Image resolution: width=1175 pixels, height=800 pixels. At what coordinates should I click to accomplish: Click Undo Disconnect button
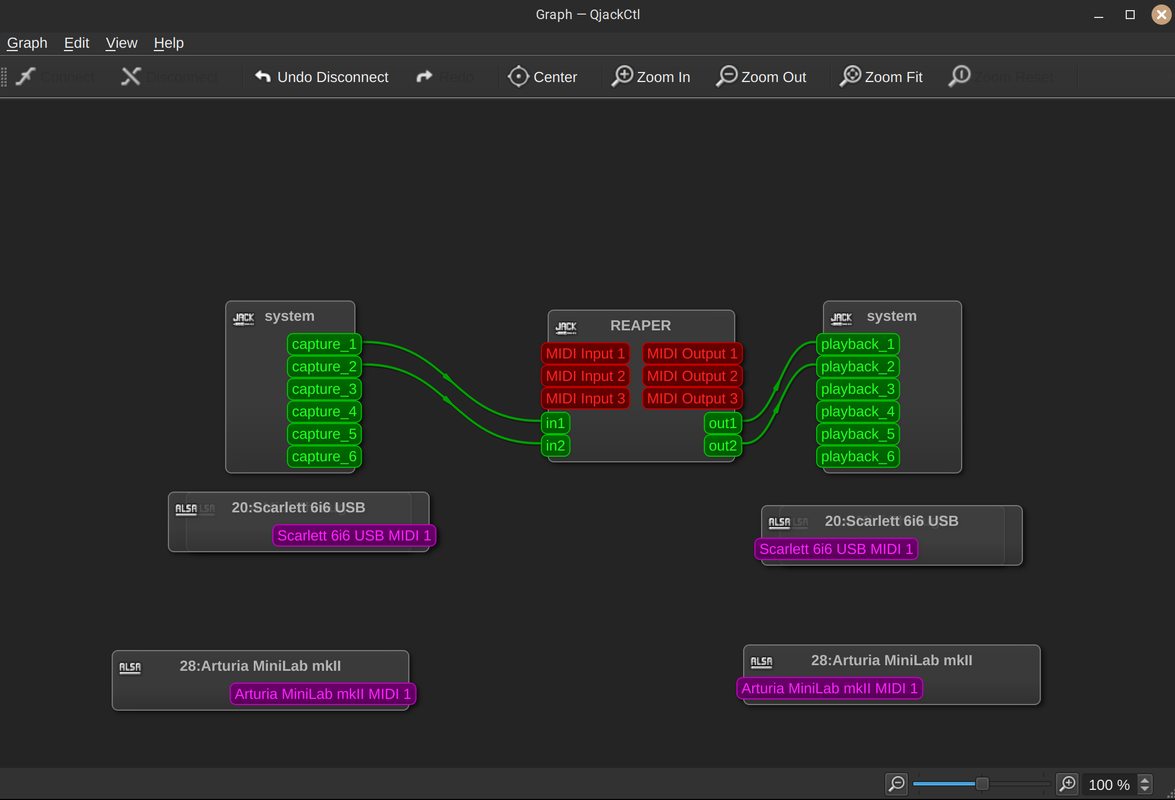321,76
